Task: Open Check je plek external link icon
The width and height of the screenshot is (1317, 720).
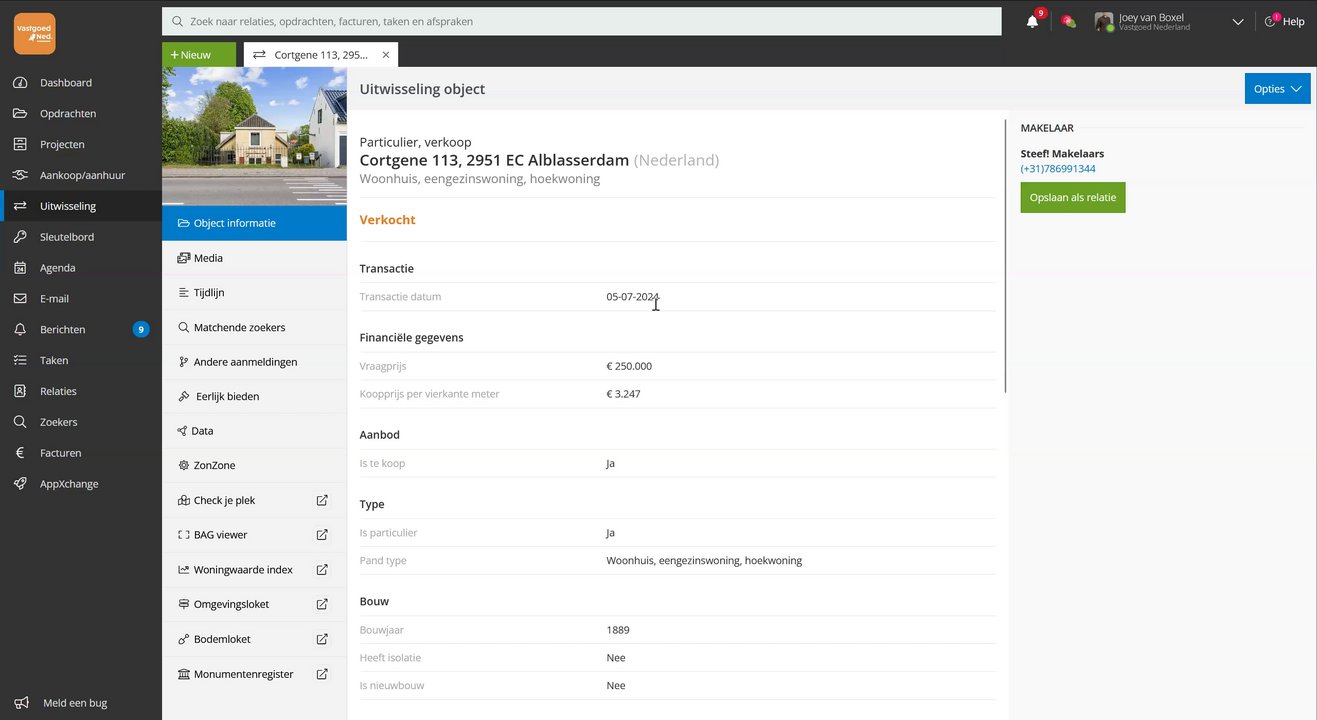Action: click(322, 500)
